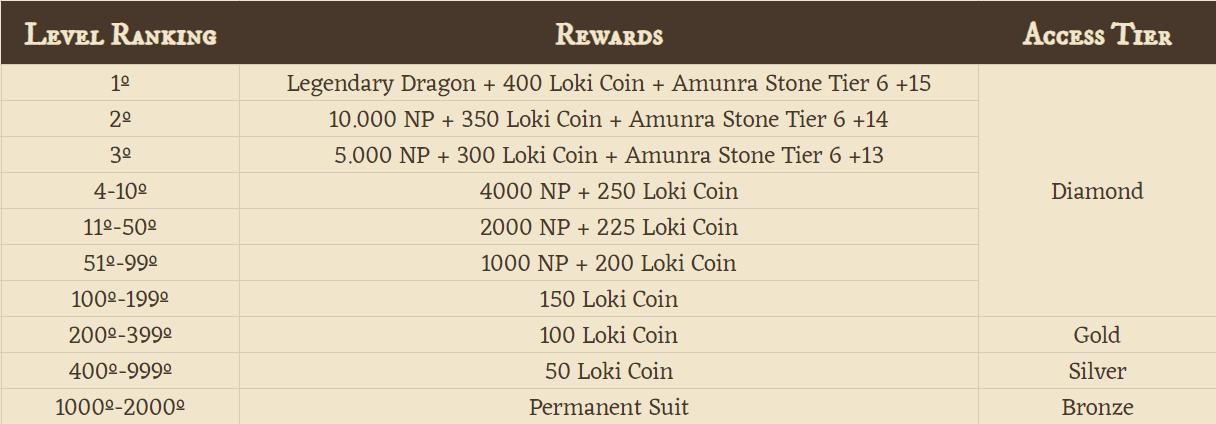Select the 4000 NP + 250 Loki Coin reward
Image resolution: width=1216 pixels, height=424 pixels.
[609, 191]
